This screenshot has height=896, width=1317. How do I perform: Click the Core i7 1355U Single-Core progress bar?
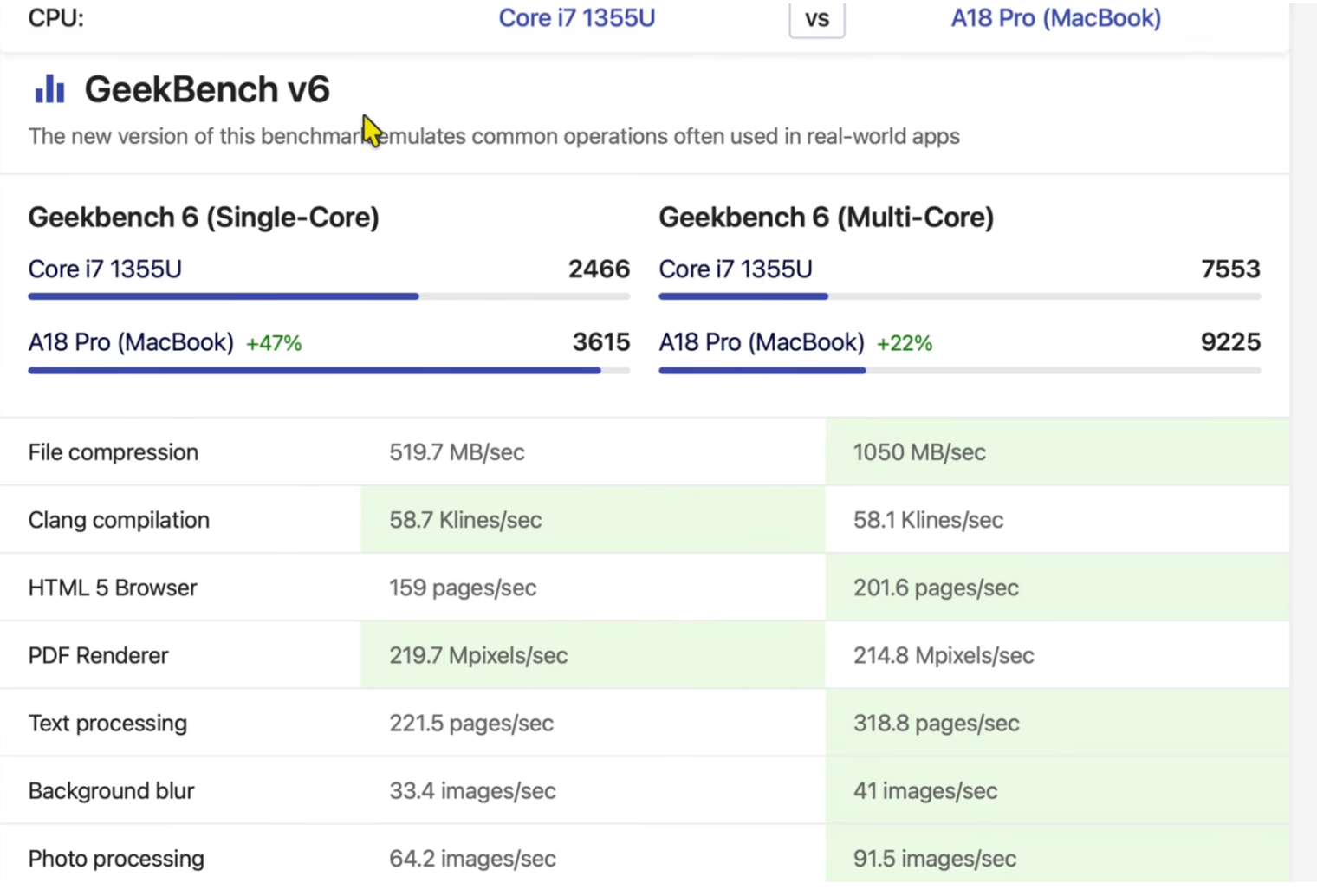point(329,296)
